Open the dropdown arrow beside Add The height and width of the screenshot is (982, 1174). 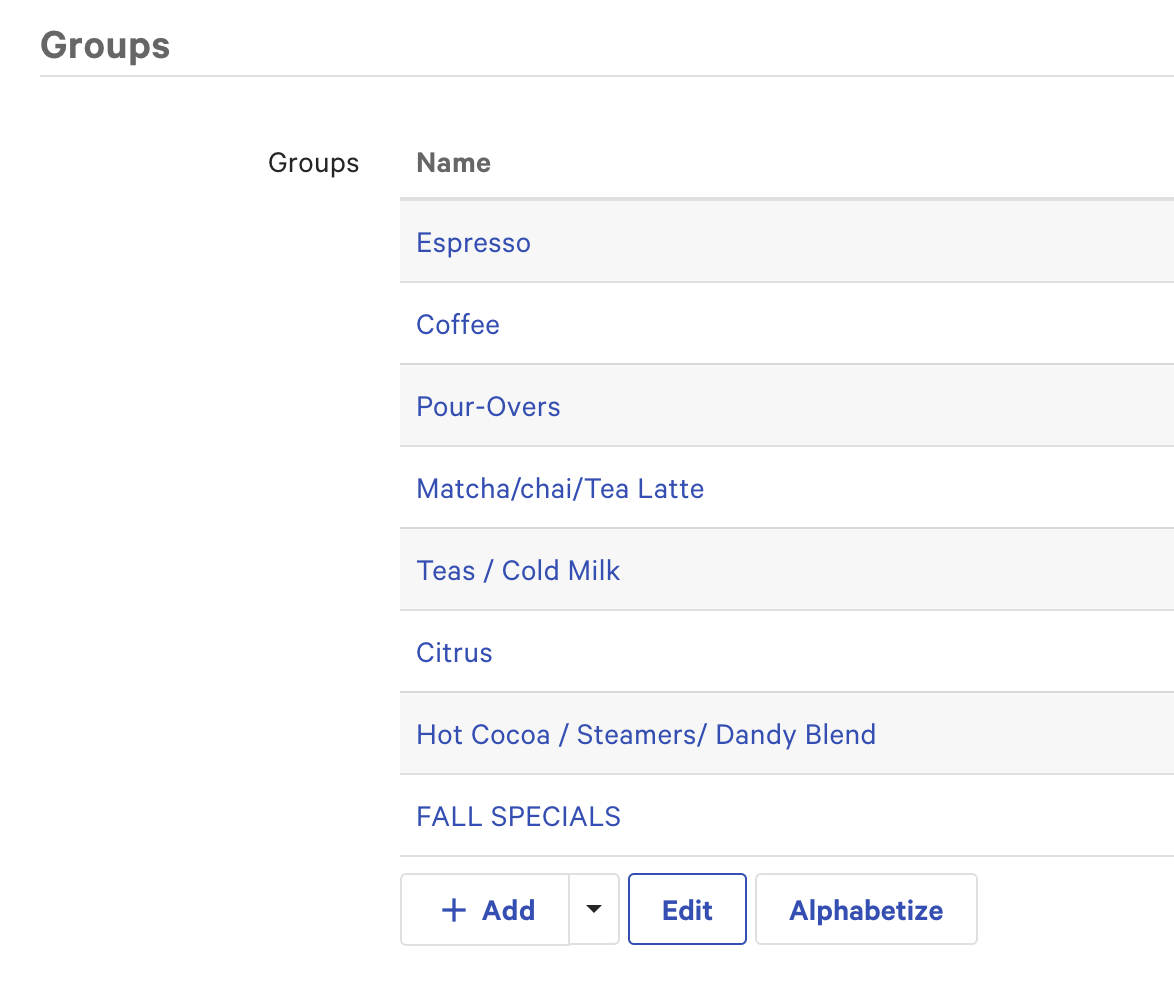[x=594, y=909]
